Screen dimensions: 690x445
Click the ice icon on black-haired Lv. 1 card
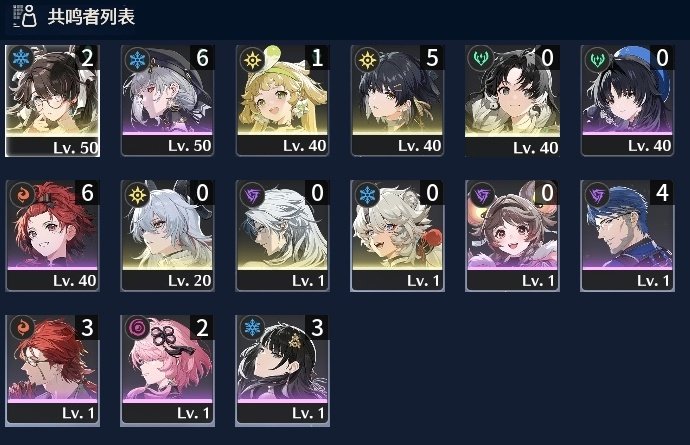click(252, 327)
